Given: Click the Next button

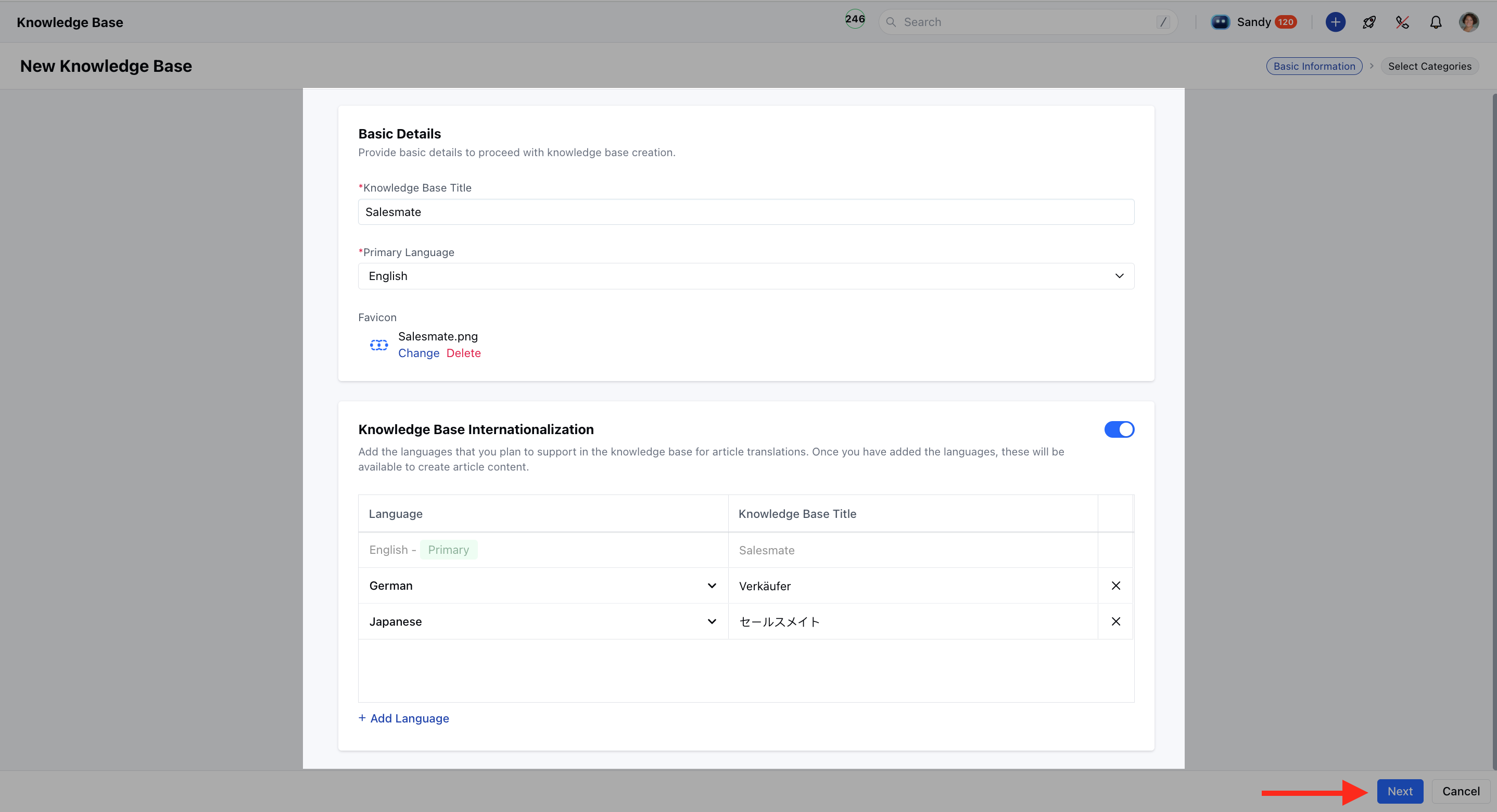Looking at the screenshot, I should tap(1399, 791).
